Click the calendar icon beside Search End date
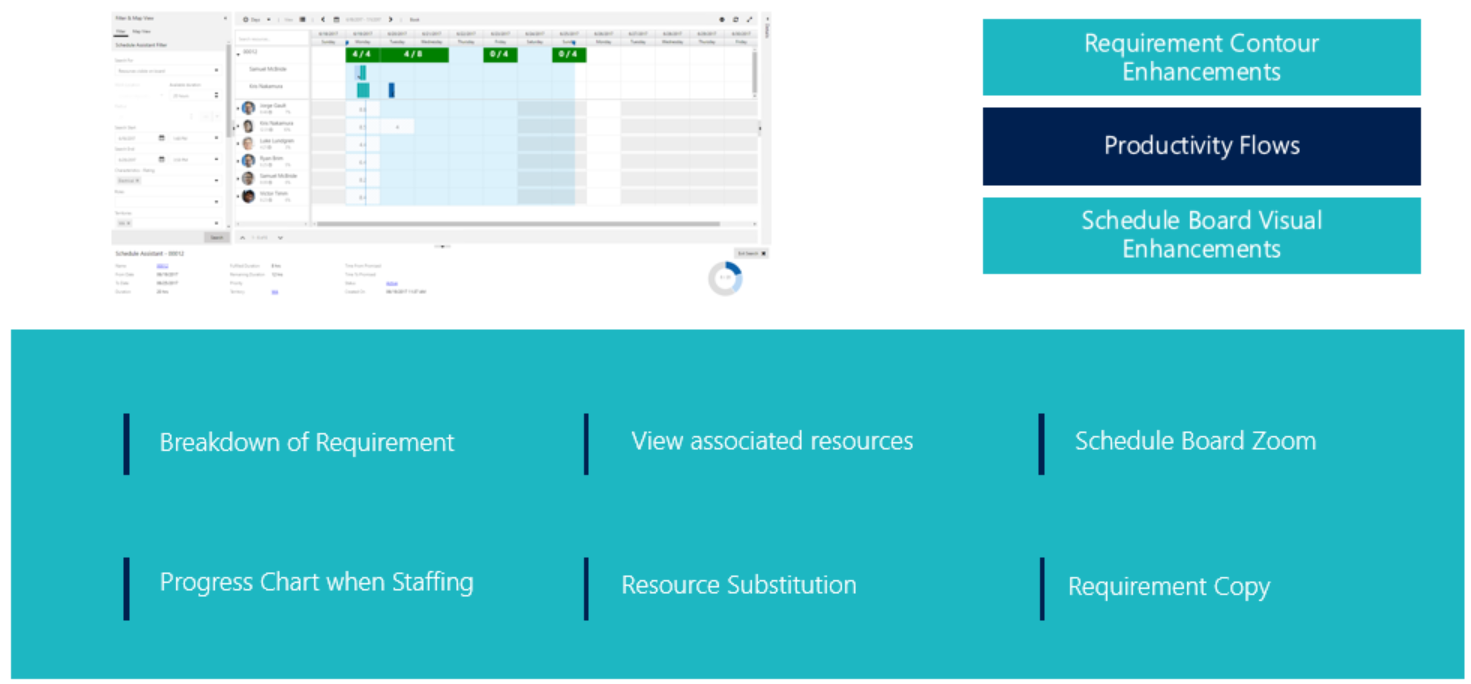The height and width of the screenshot is (684, 1471). coord(162,159)
